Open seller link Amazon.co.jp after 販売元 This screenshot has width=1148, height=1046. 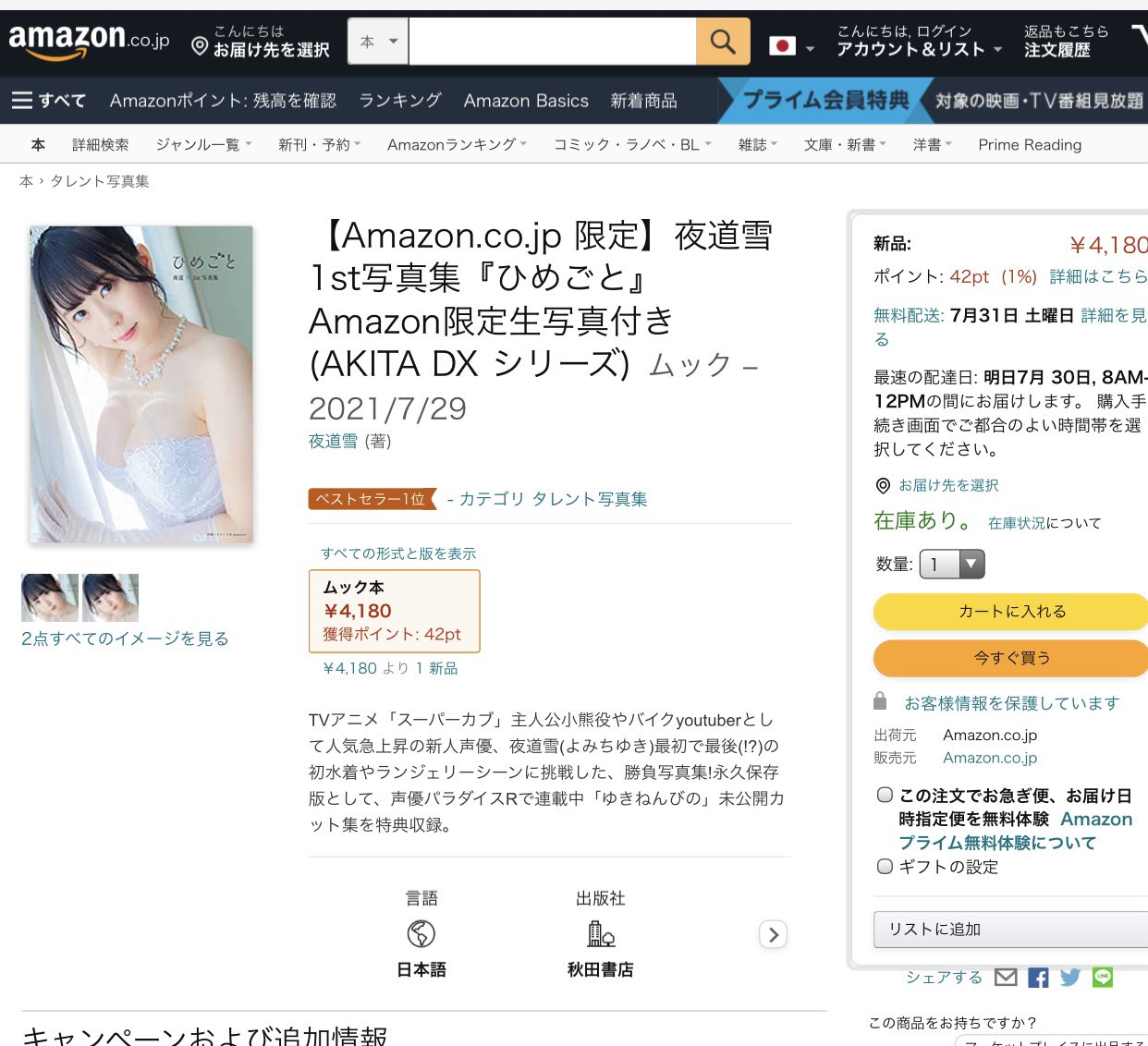tap(990, 758)
